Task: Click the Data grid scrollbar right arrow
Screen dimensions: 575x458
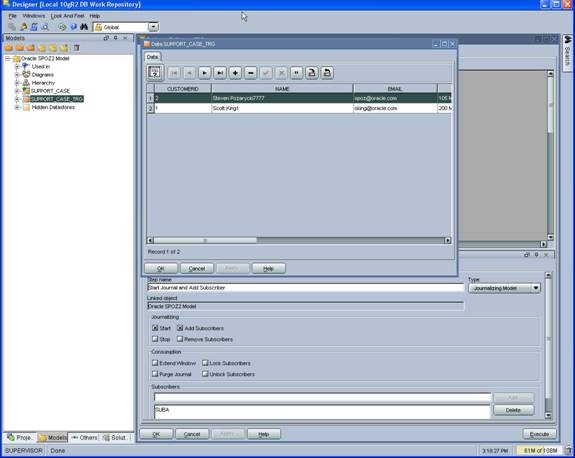Action: click(448, 240)
